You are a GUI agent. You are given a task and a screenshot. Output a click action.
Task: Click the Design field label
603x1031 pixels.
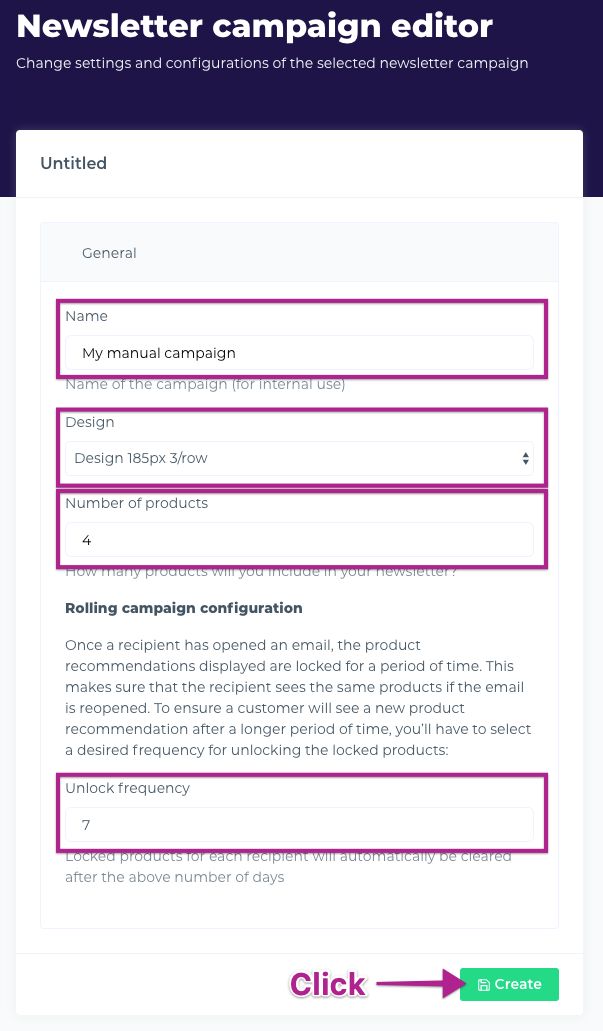90,422
